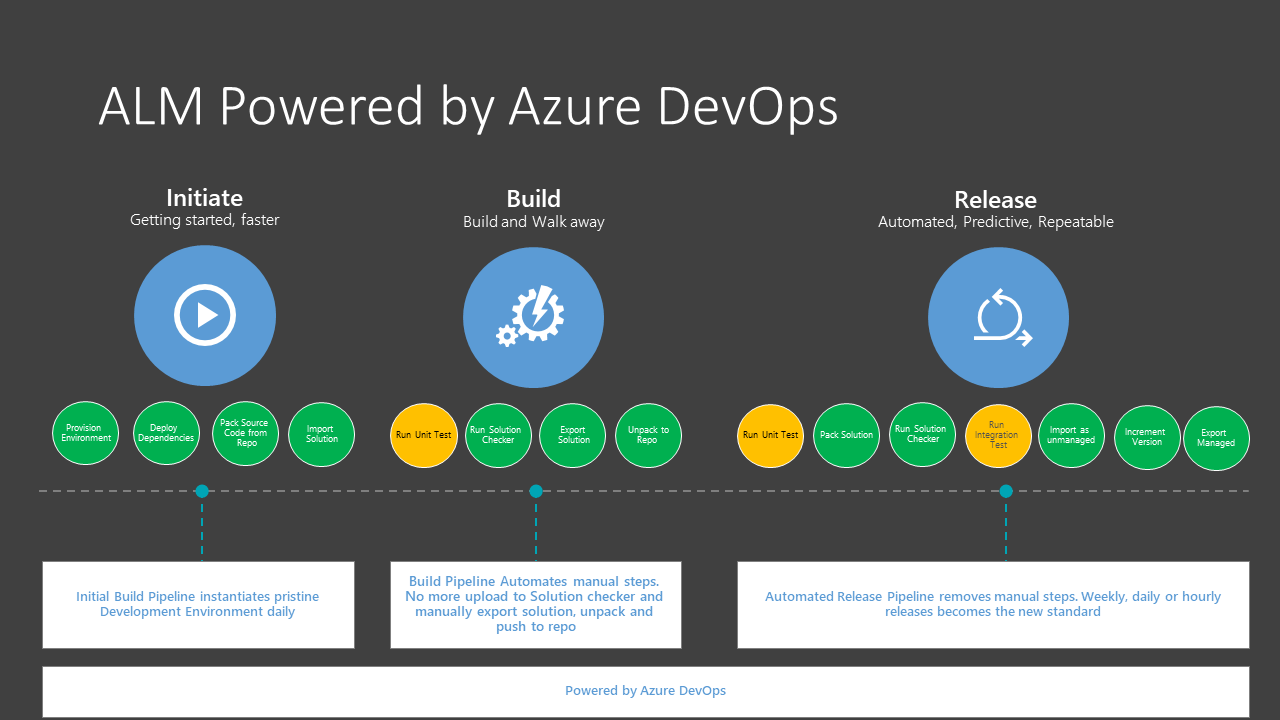The width and height of the screenshot is (1280, 720).
Task: Select the Build gear icon
Action: click(533, 316)
